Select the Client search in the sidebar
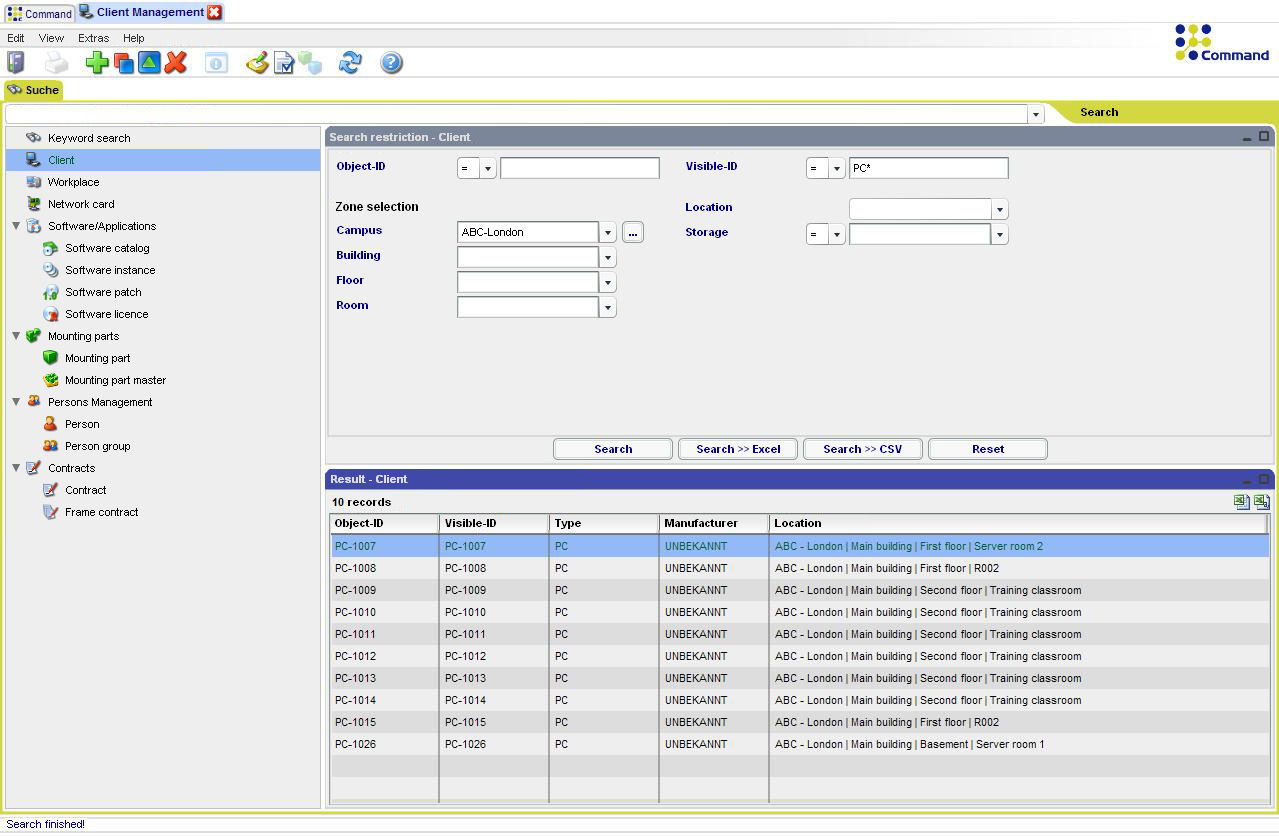Image resolution: width=1279 pixels, height=836 pixels. (x=62, y=159)
